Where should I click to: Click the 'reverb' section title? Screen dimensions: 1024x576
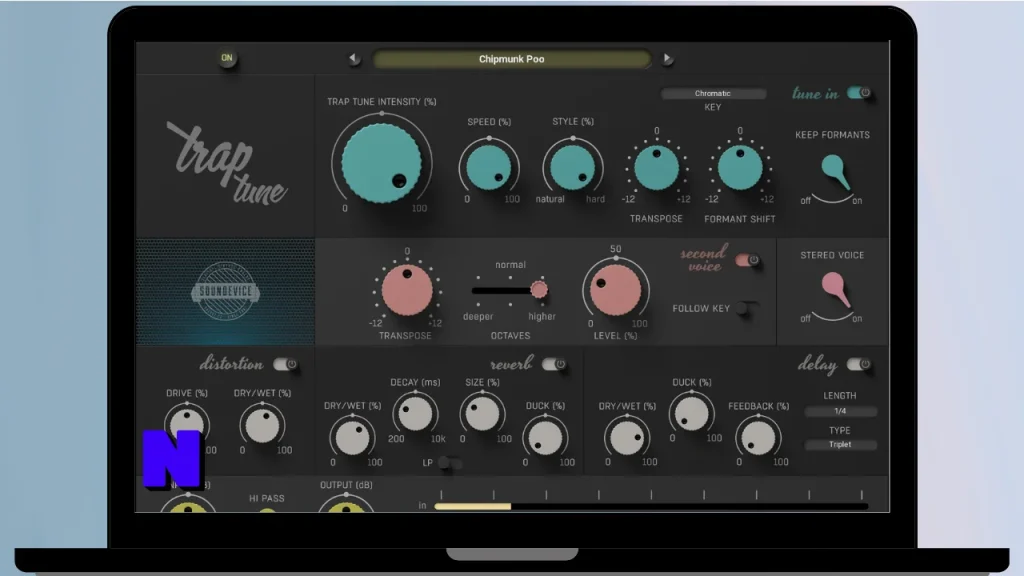point(511,364)
